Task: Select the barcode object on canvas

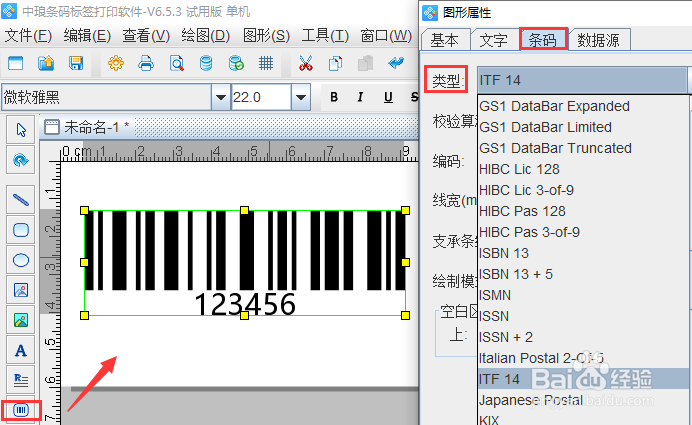Action: tap(245, 263)
